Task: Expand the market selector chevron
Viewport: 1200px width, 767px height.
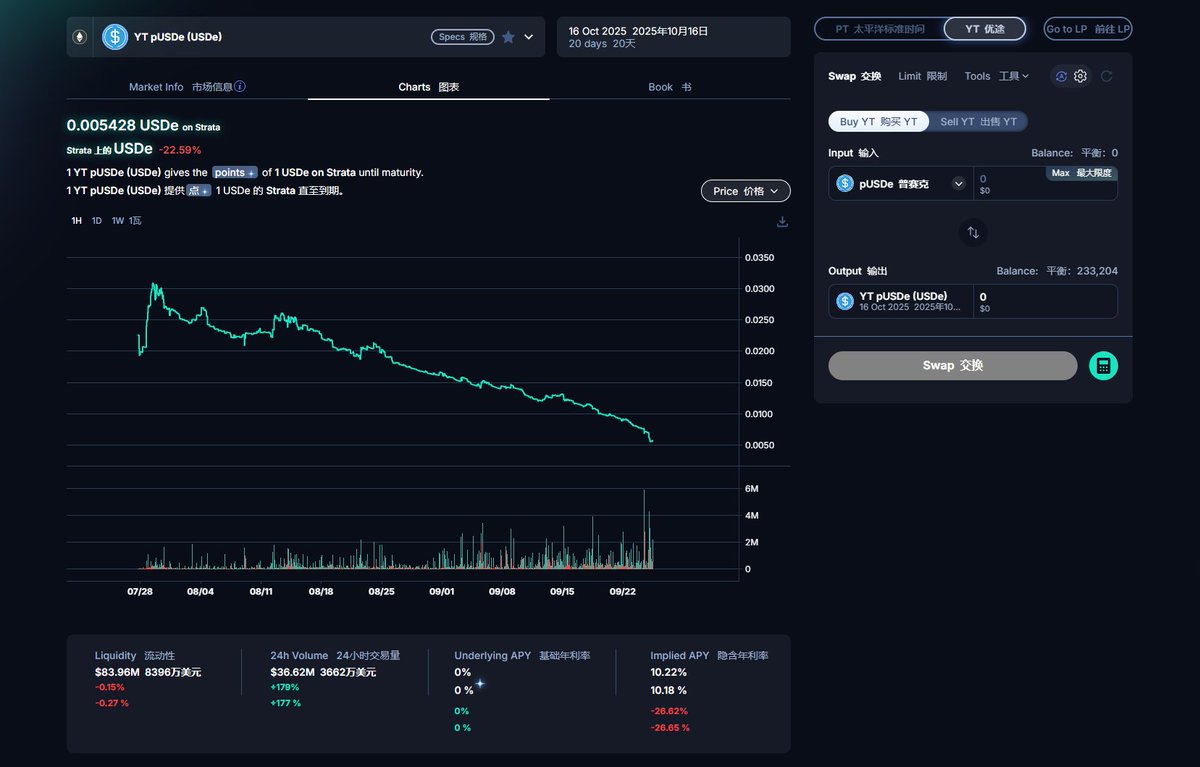Action: point(529,37)
